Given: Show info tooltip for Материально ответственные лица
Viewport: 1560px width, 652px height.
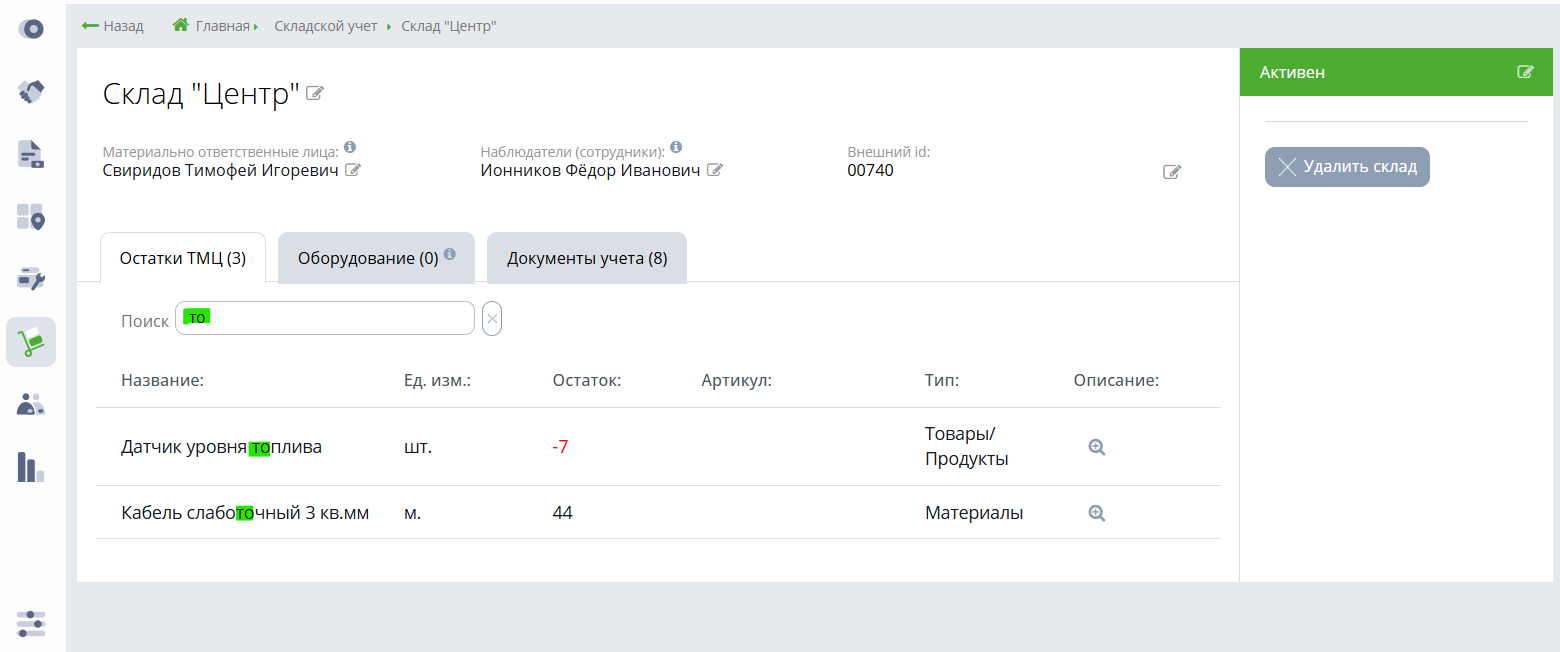Looking at the screenshot, I should [350, 147].
